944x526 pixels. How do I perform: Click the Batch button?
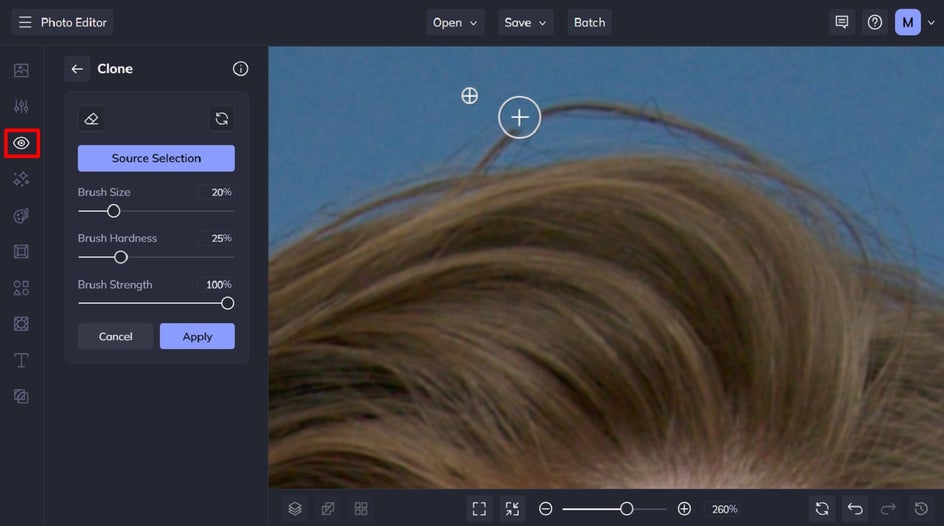tap(589, 22)
